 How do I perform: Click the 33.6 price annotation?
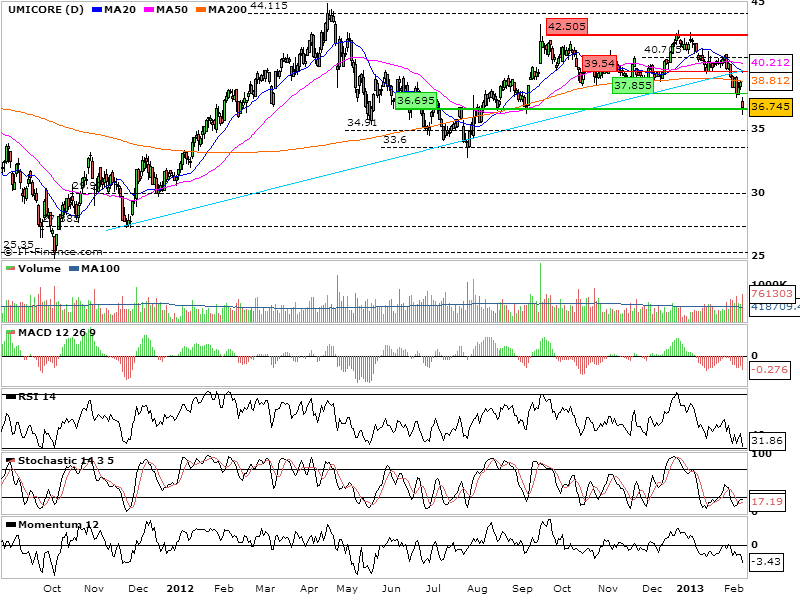(x=395, y=139)
